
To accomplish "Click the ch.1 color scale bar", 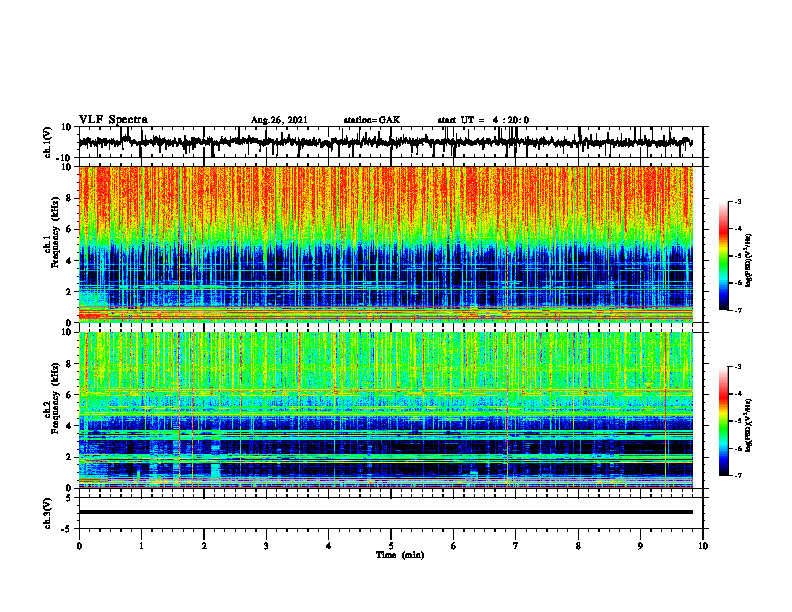I will pos(724,256).
